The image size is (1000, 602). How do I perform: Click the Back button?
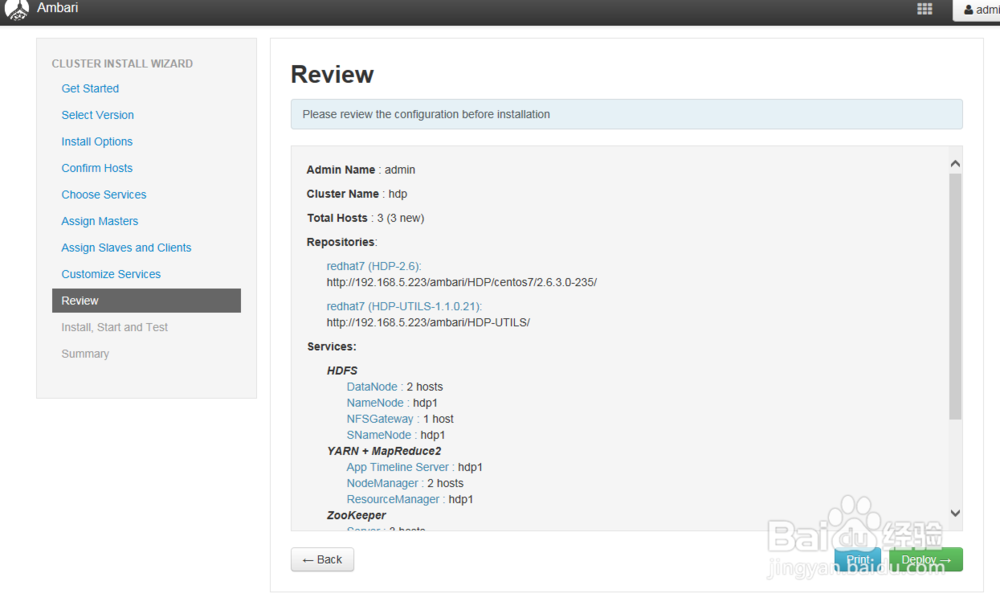[321, 559]
